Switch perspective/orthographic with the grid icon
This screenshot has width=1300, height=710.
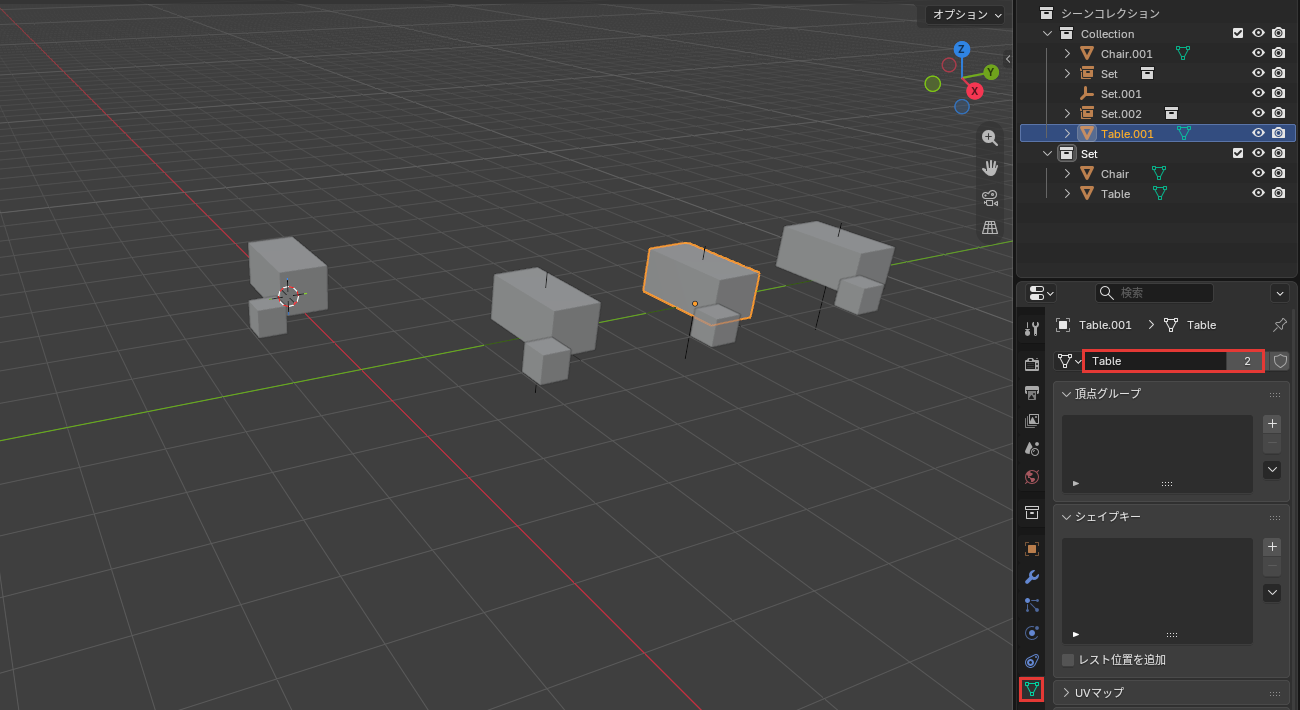(990, 228)
